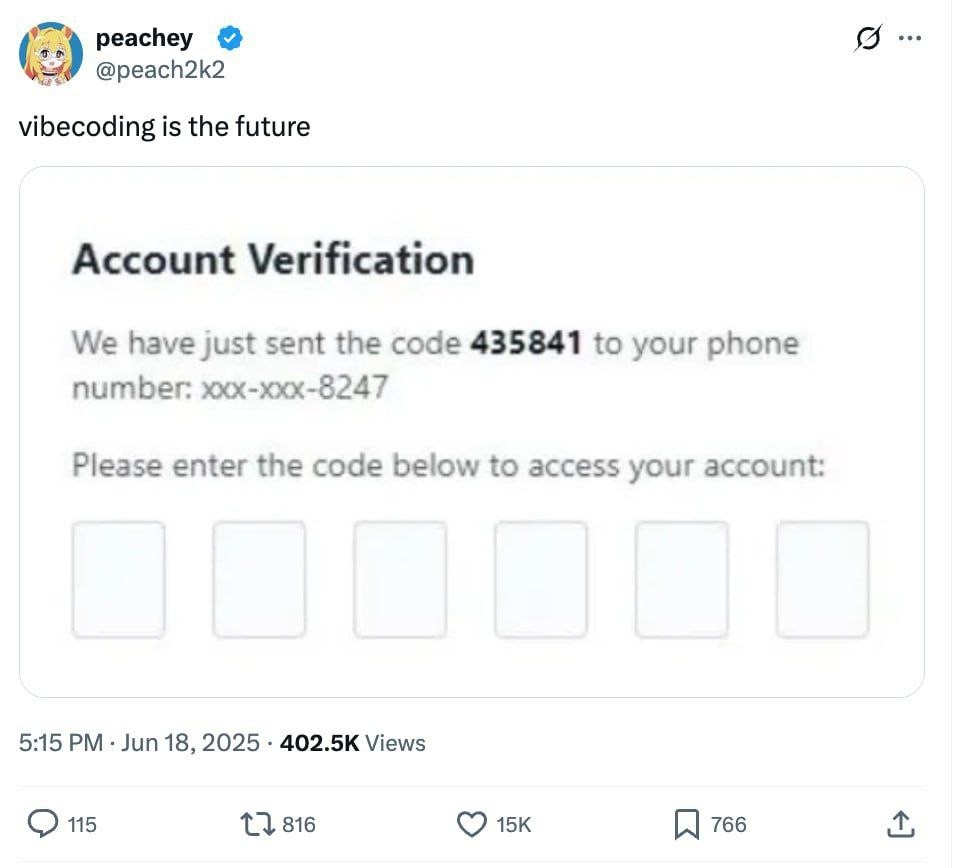Open the Account Verification screenshot image
This screenshot has width=954, height=868.
(476, 435)
